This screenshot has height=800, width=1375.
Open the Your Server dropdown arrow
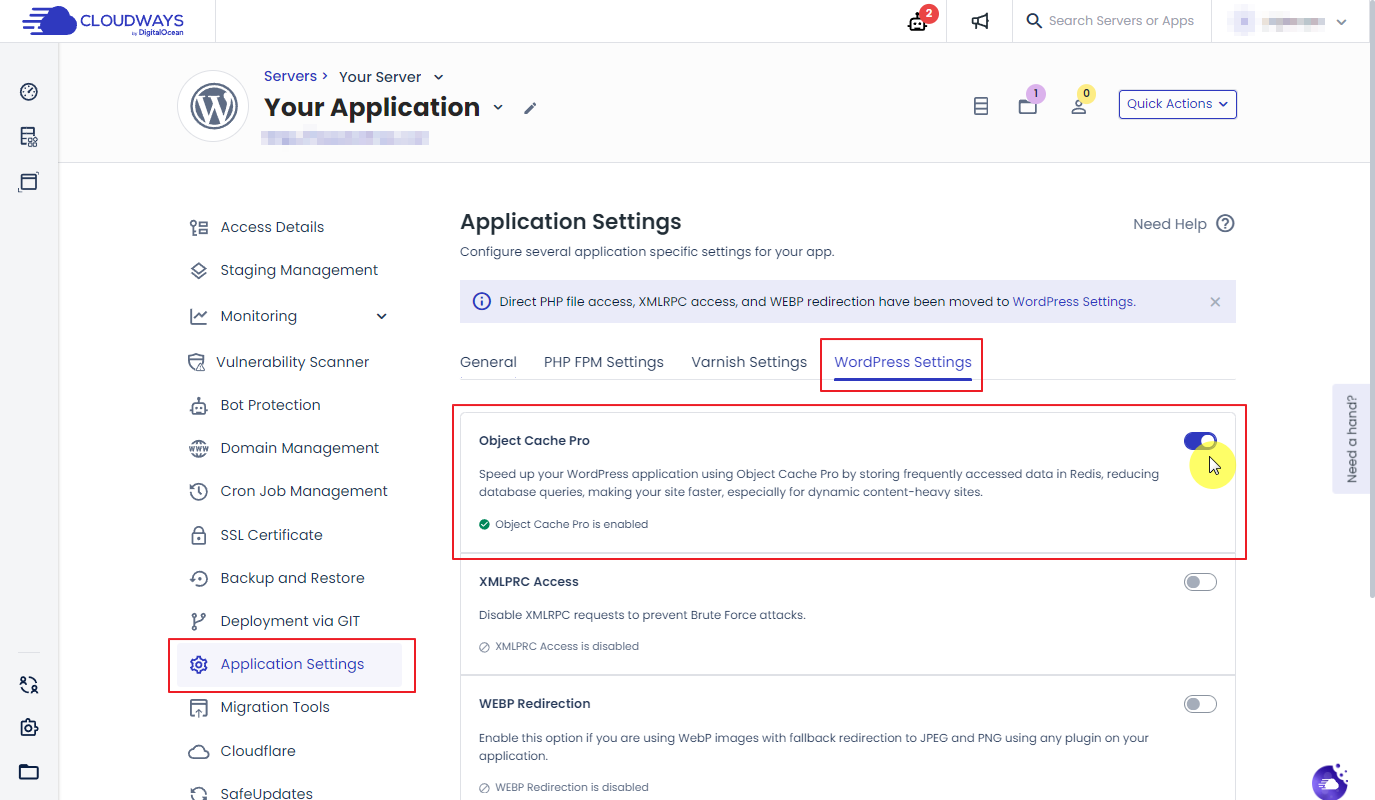point(438,77)
